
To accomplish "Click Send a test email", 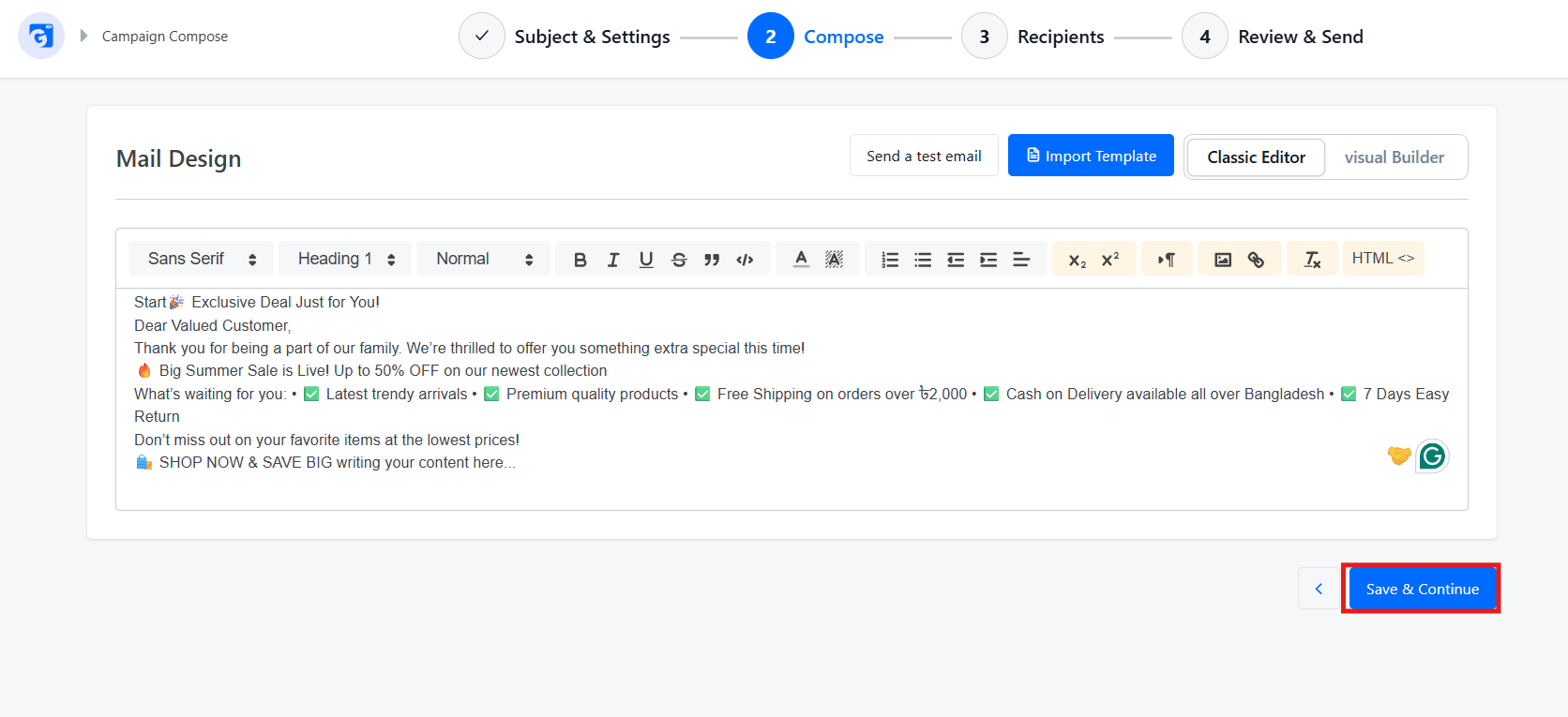I will click(924, 156).
